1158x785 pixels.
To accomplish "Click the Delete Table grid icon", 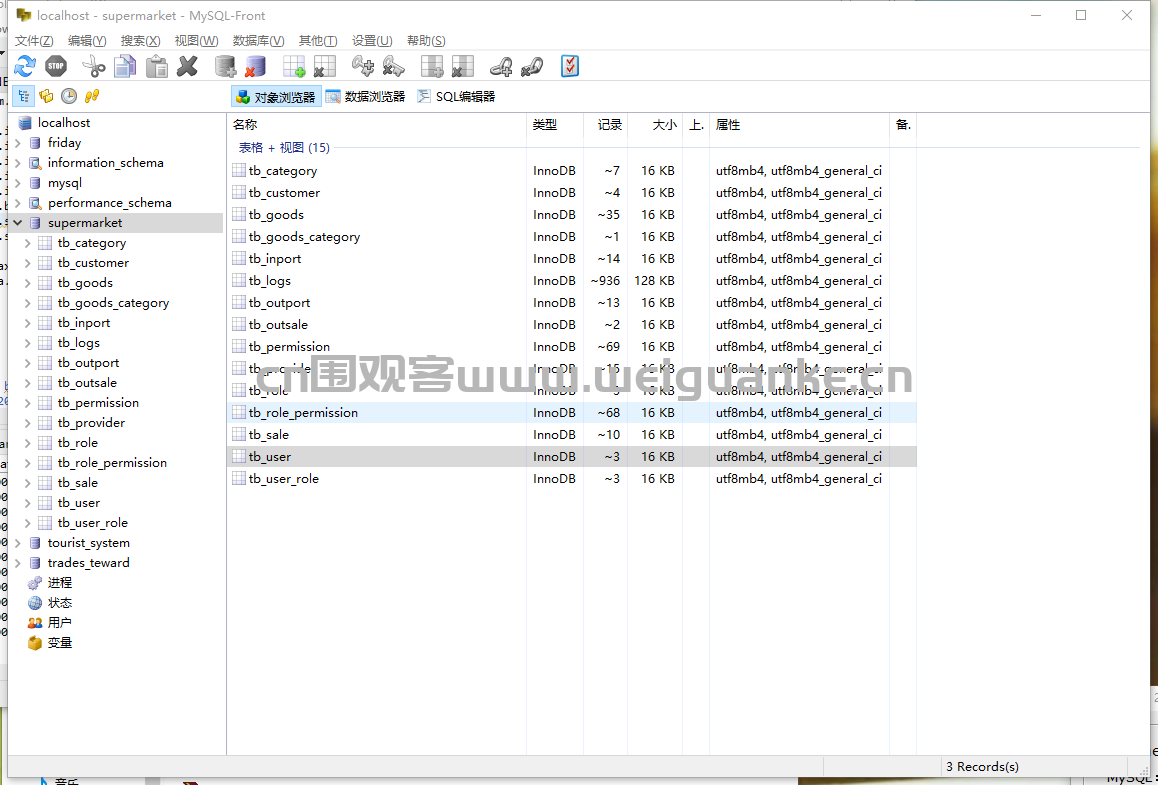I will 324,66.
